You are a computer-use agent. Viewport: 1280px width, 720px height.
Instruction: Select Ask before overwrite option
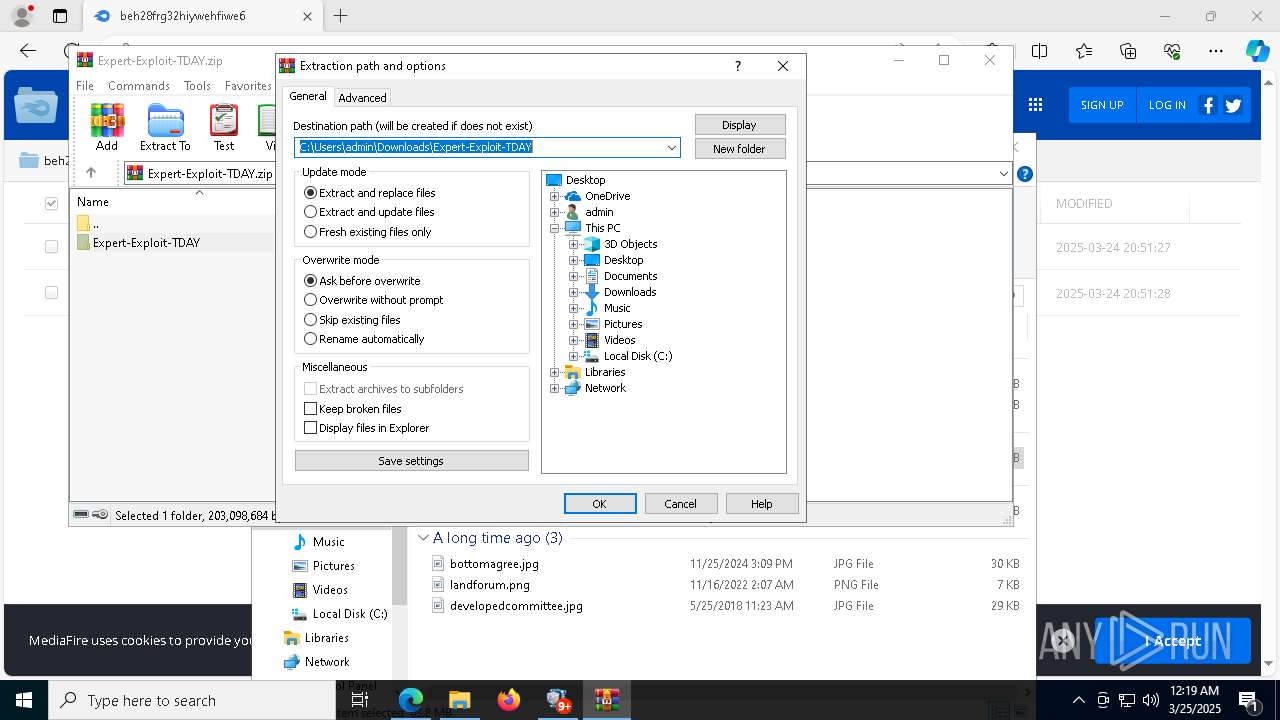(362, 281)
